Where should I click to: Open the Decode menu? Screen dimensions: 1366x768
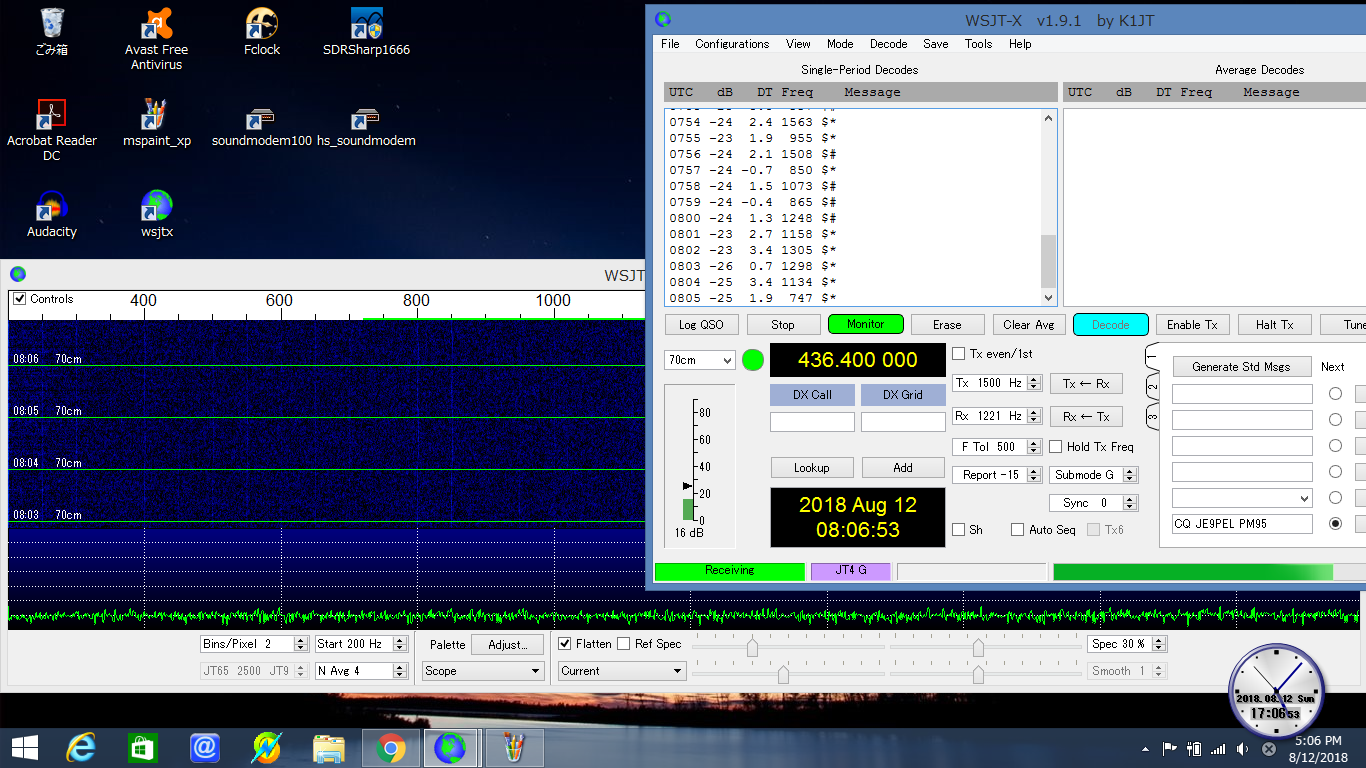tap(888, 44)
